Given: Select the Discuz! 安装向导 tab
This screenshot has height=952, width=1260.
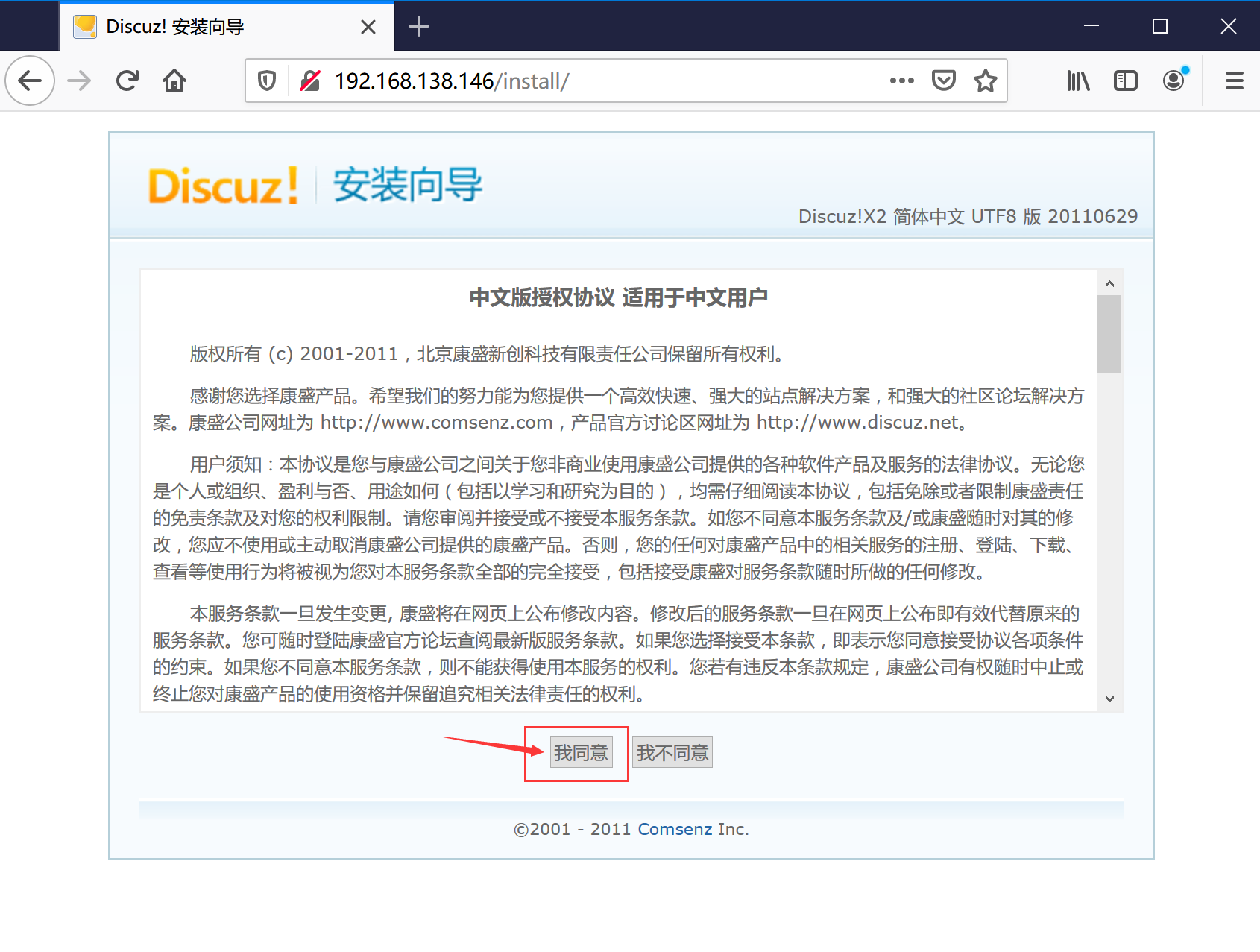Looking at the screenshot, I should point(226,27).
